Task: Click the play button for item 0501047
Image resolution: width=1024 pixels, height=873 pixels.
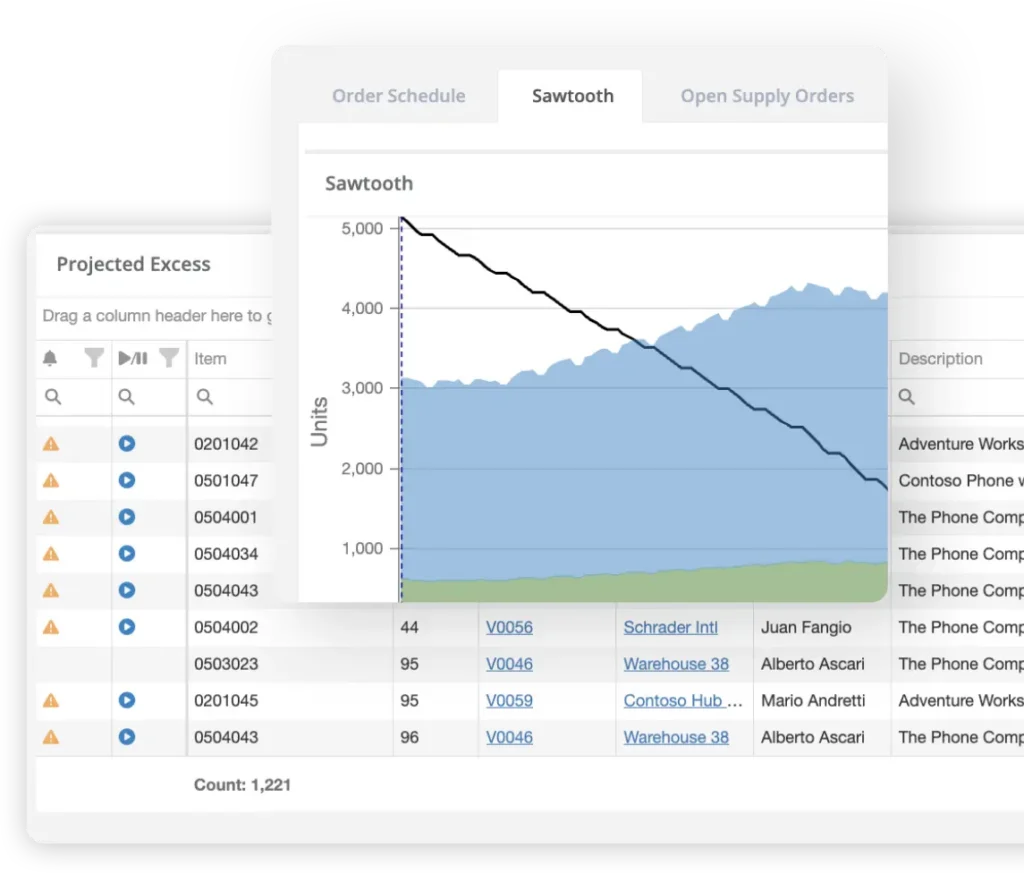Action: point(127,480)
